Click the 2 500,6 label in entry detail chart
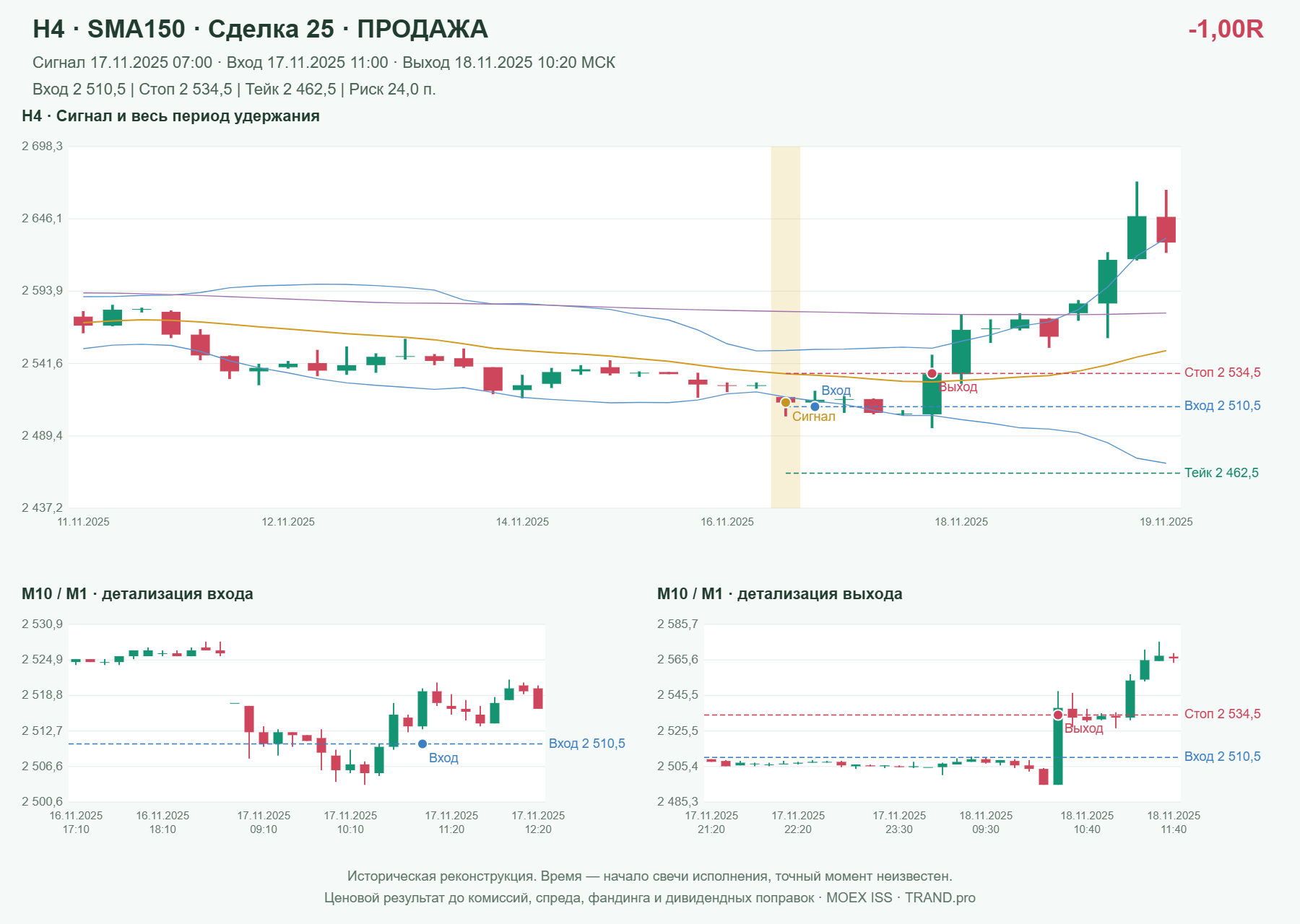Screen dimensions: 1300x924 pyautogui.click(x=42, y=801)
